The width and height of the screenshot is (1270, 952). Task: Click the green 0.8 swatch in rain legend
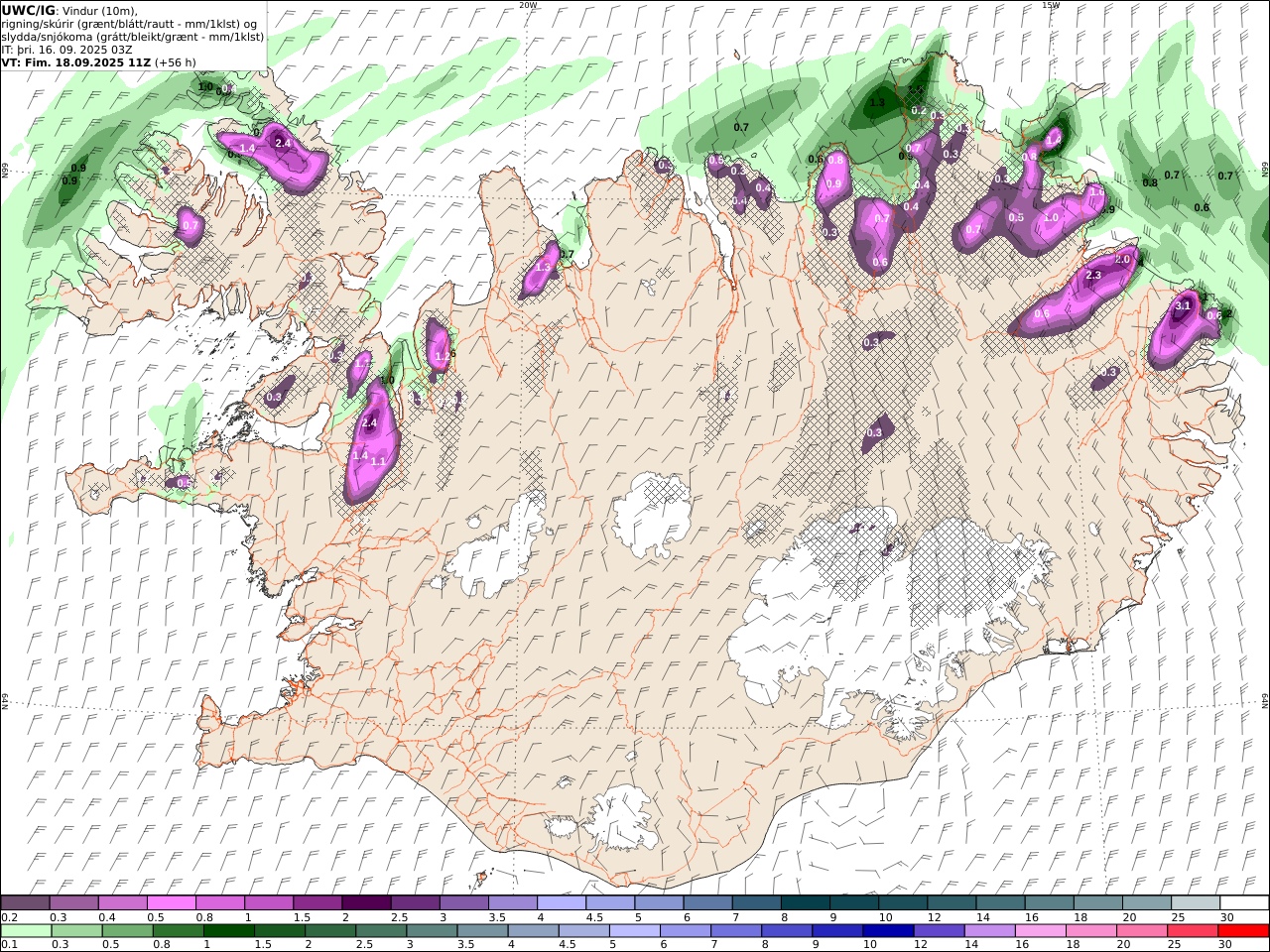pyautogui.click(x=178, y=931)
